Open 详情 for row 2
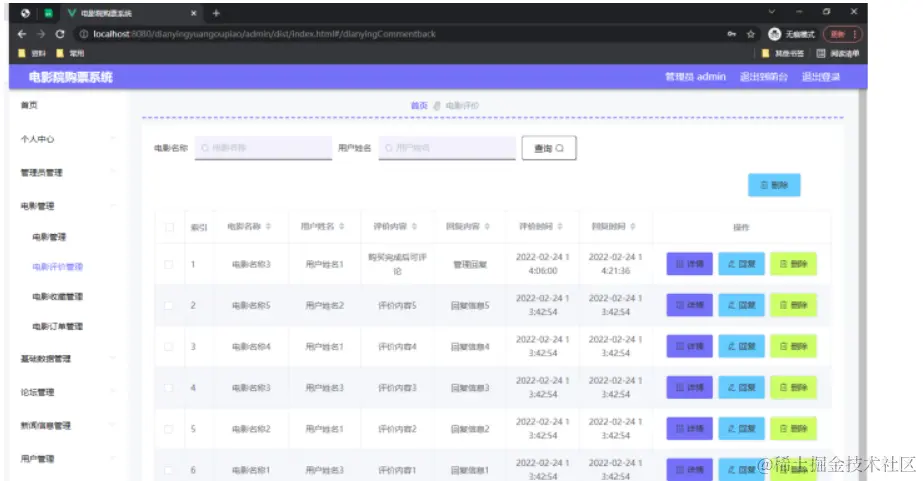 (689, 306)
